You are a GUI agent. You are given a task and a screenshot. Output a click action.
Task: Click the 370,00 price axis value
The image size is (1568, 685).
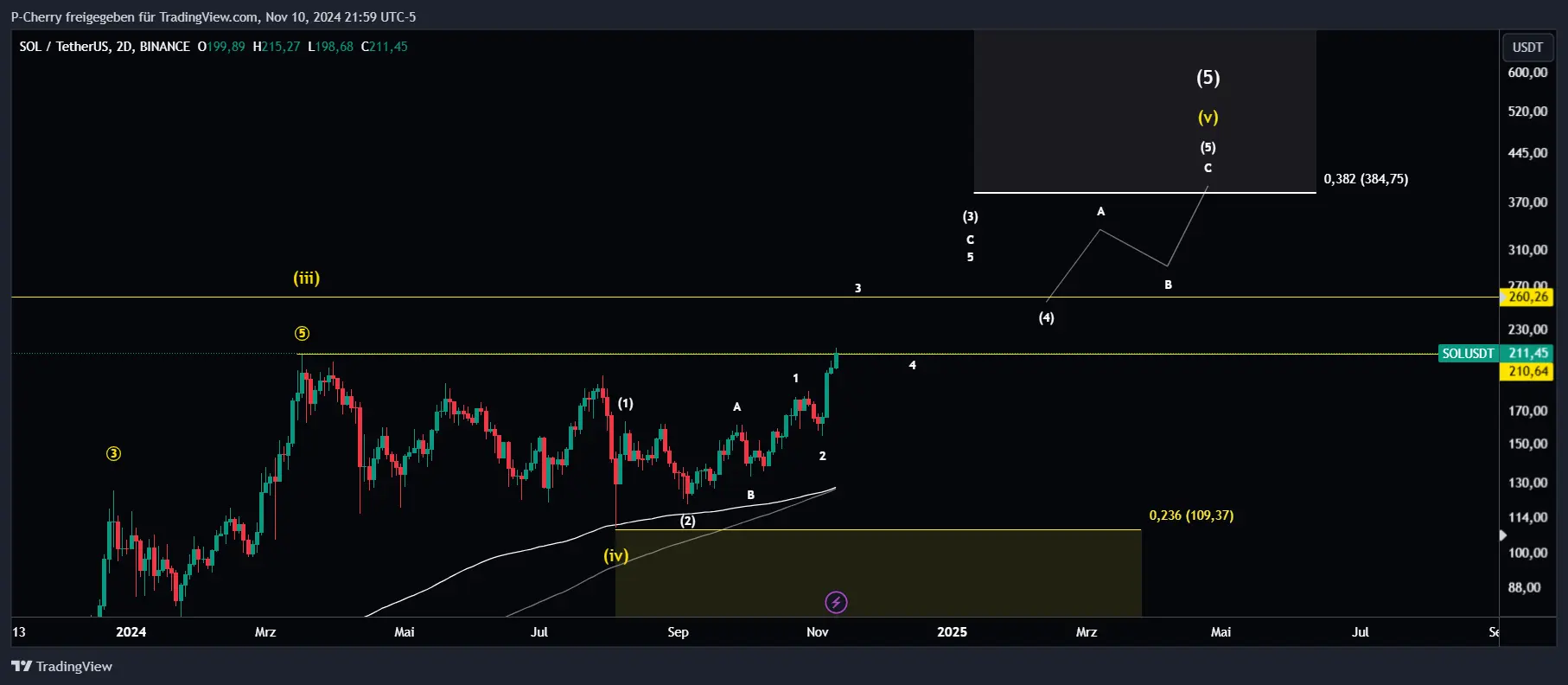[x=1527, y=202]
